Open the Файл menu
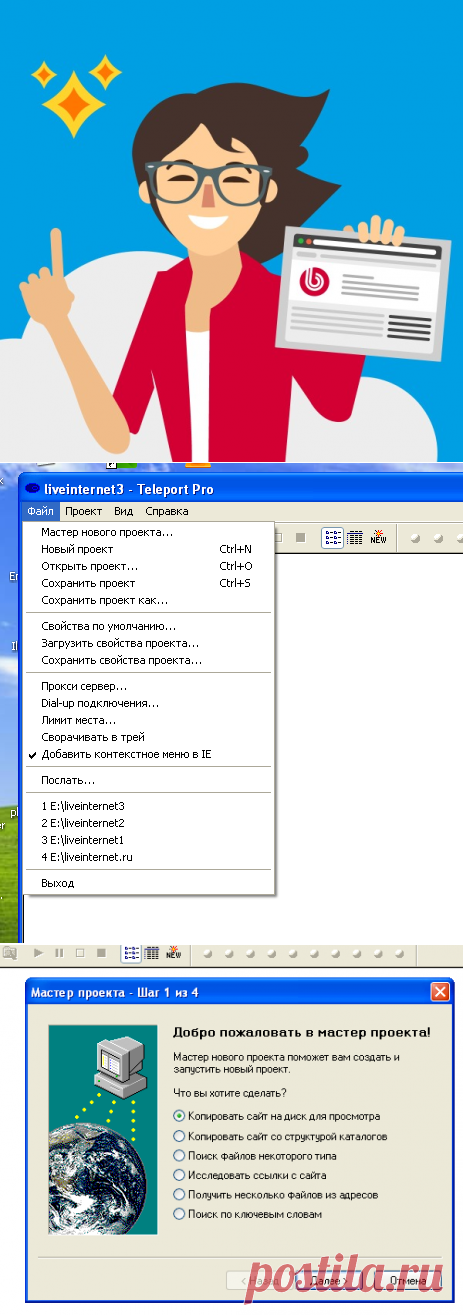 pyautogui.click(x=40, y=511)
